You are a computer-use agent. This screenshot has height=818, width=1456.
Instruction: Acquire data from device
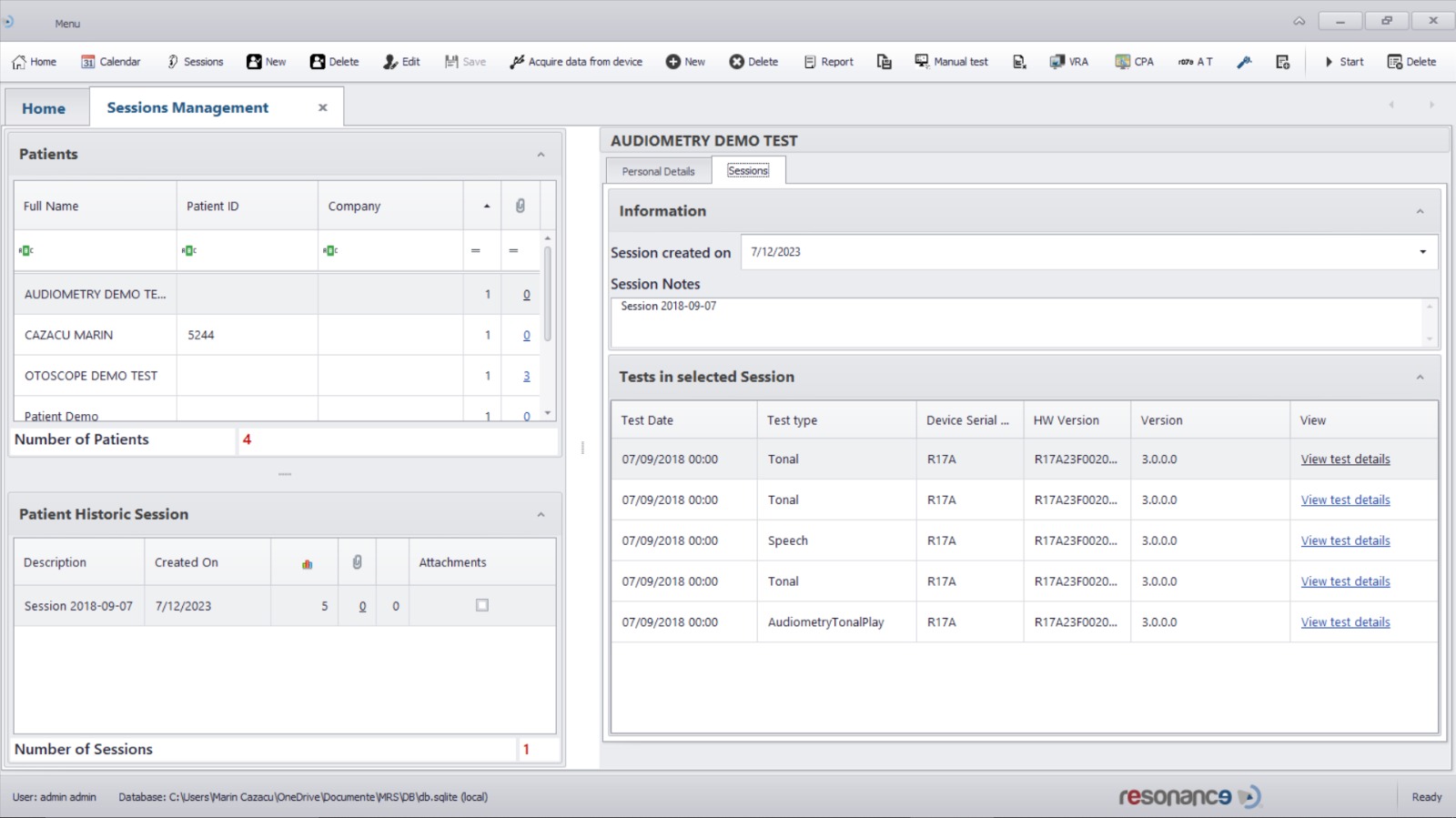(x=576, y=62)
